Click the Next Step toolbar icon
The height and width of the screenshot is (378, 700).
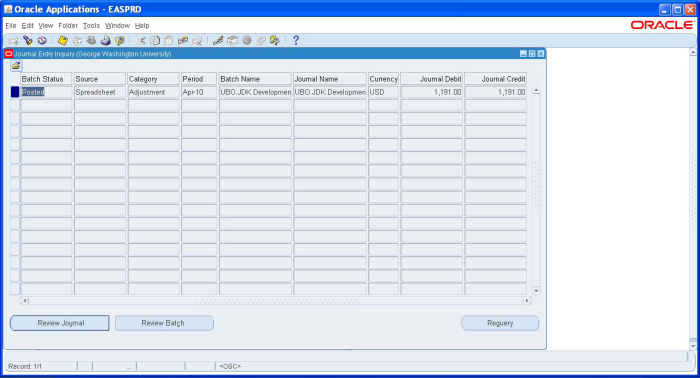pyautogui.click(x=77, y=41)
